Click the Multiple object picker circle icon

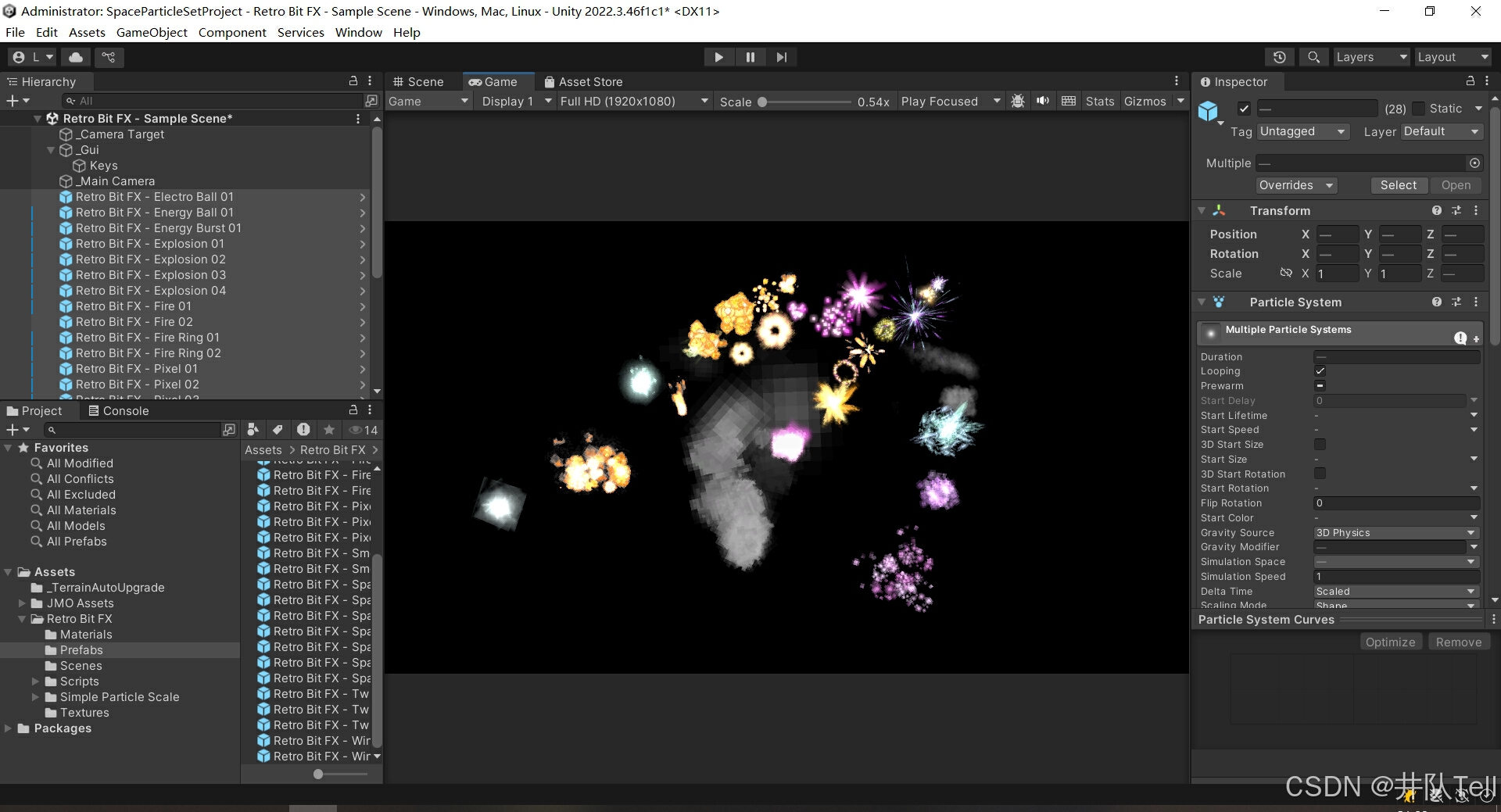pos(1474,163)
